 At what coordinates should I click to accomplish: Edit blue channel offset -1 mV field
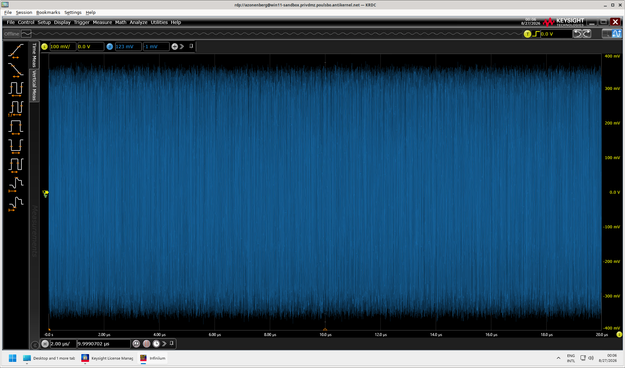[x=156, y=47]
